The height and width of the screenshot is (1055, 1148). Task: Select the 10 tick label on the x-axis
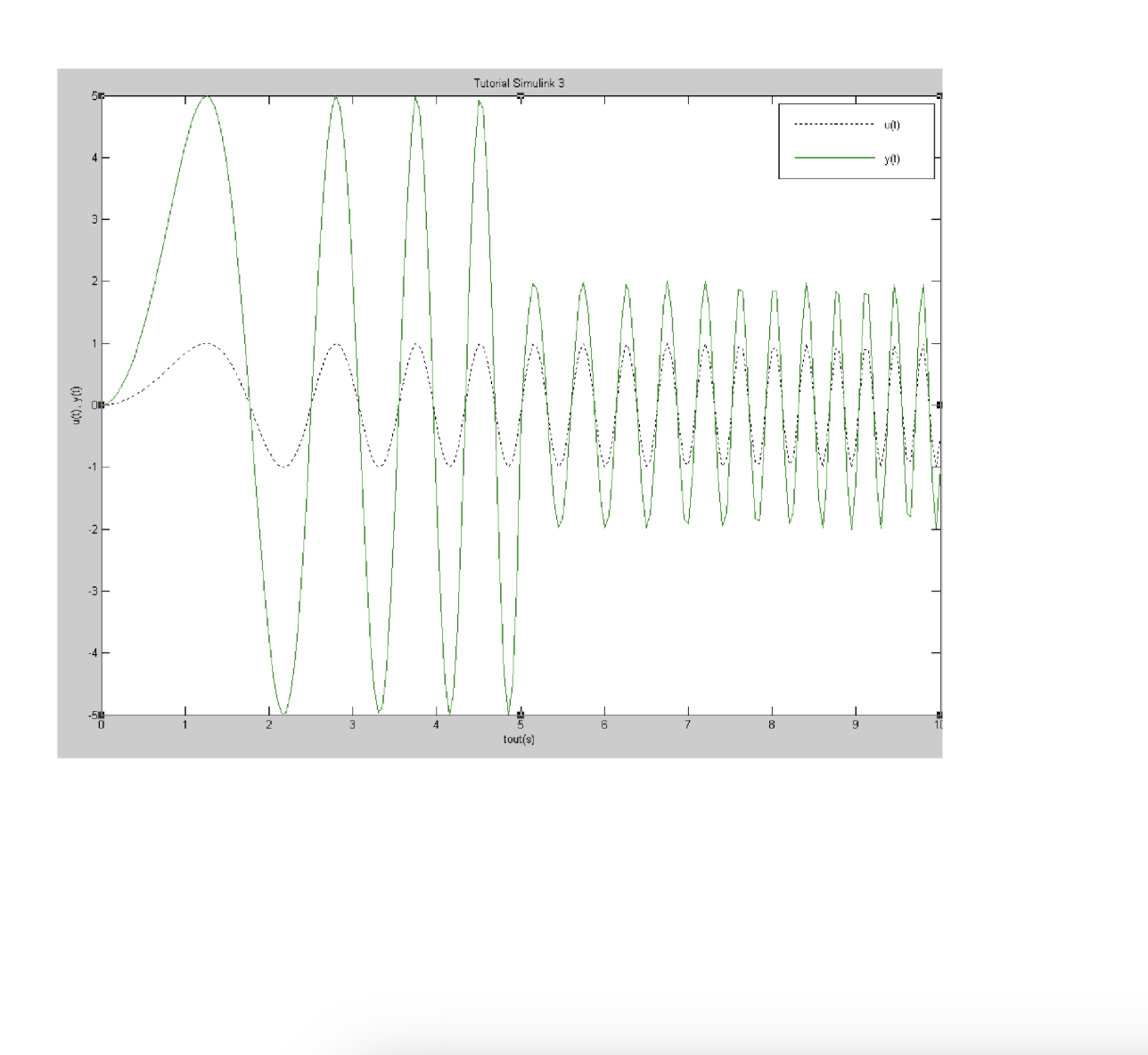(x=939, y=724)
